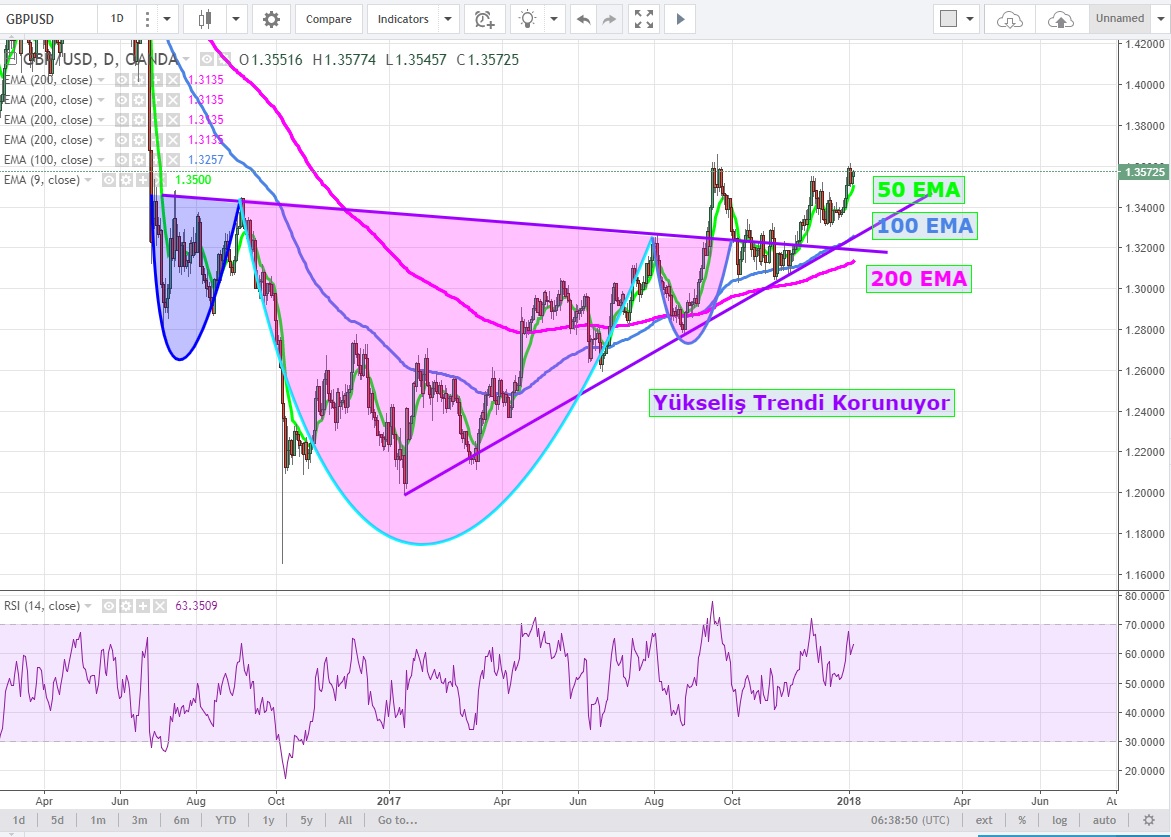1171x837 pixels.
Task: Click the ideas lightbulb icon
Action: 527,19
